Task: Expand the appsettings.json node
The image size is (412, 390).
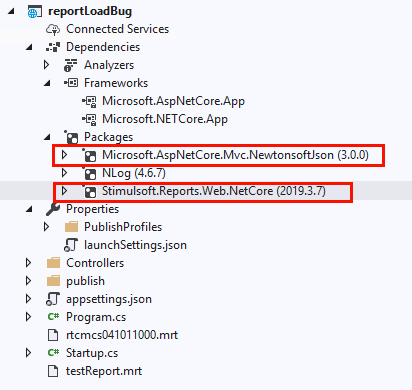Action: [29, 299]
